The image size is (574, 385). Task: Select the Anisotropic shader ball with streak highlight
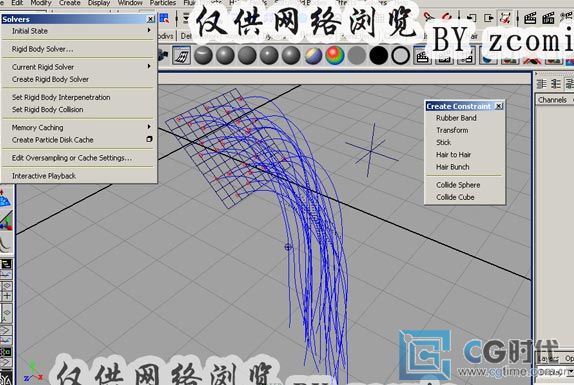coord(204,56)
